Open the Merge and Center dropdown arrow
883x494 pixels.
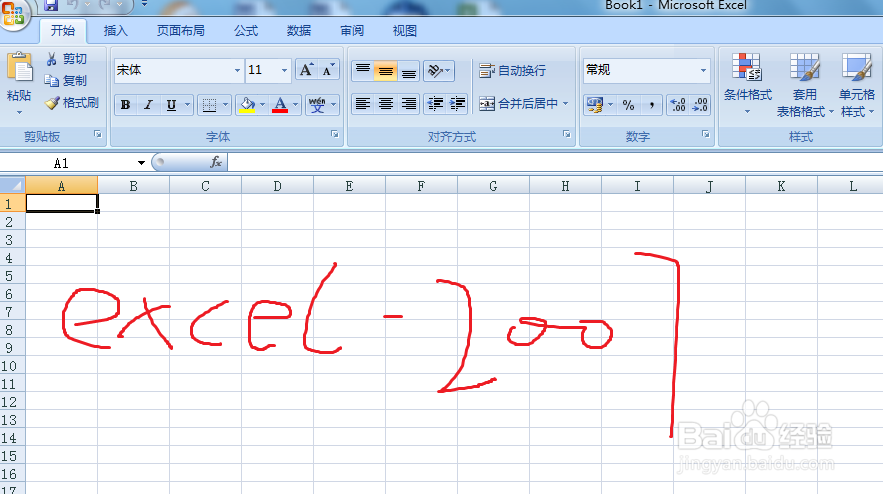(565, 104)
